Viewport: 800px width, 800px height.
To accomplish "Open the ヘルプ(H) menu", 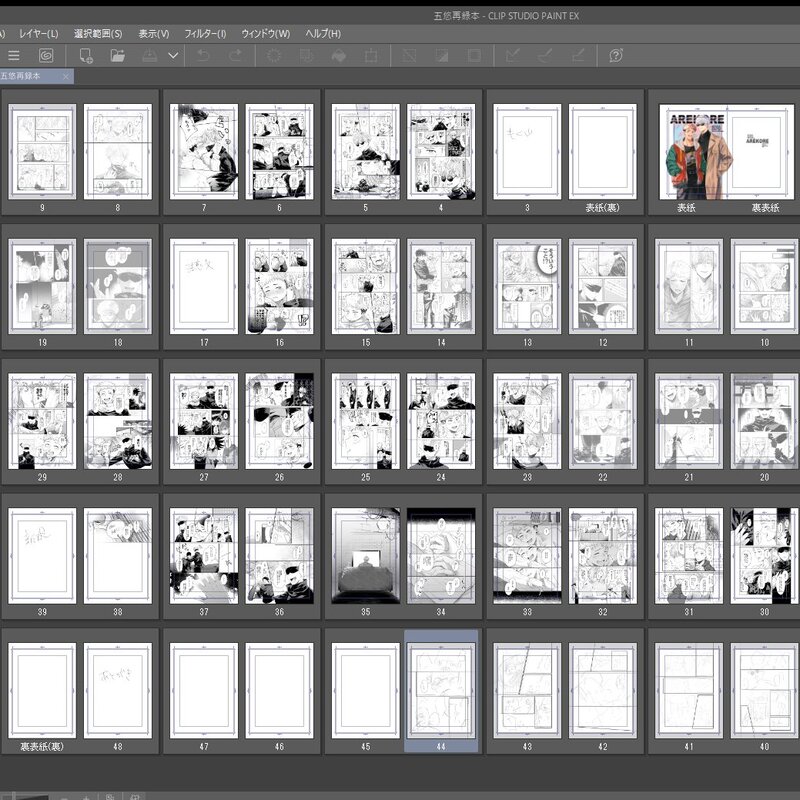I will pyautogui.click(x=323, y=34).
